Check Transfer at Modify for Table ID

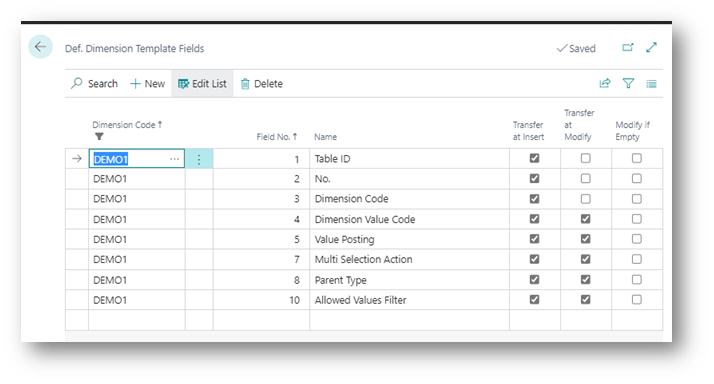click(x=586, y=158)
